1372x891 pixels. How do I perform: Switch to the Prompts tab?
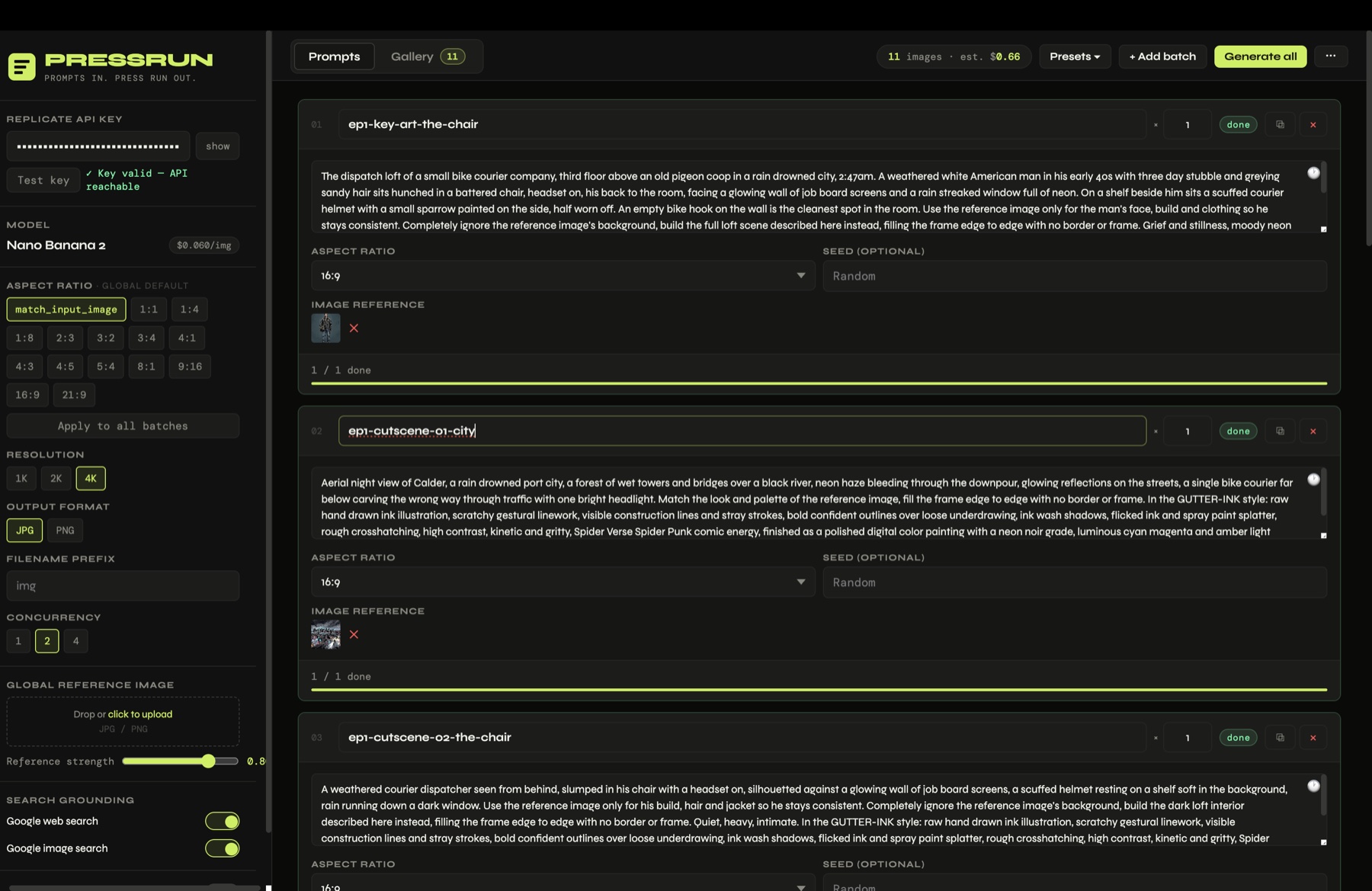(334, 56)
